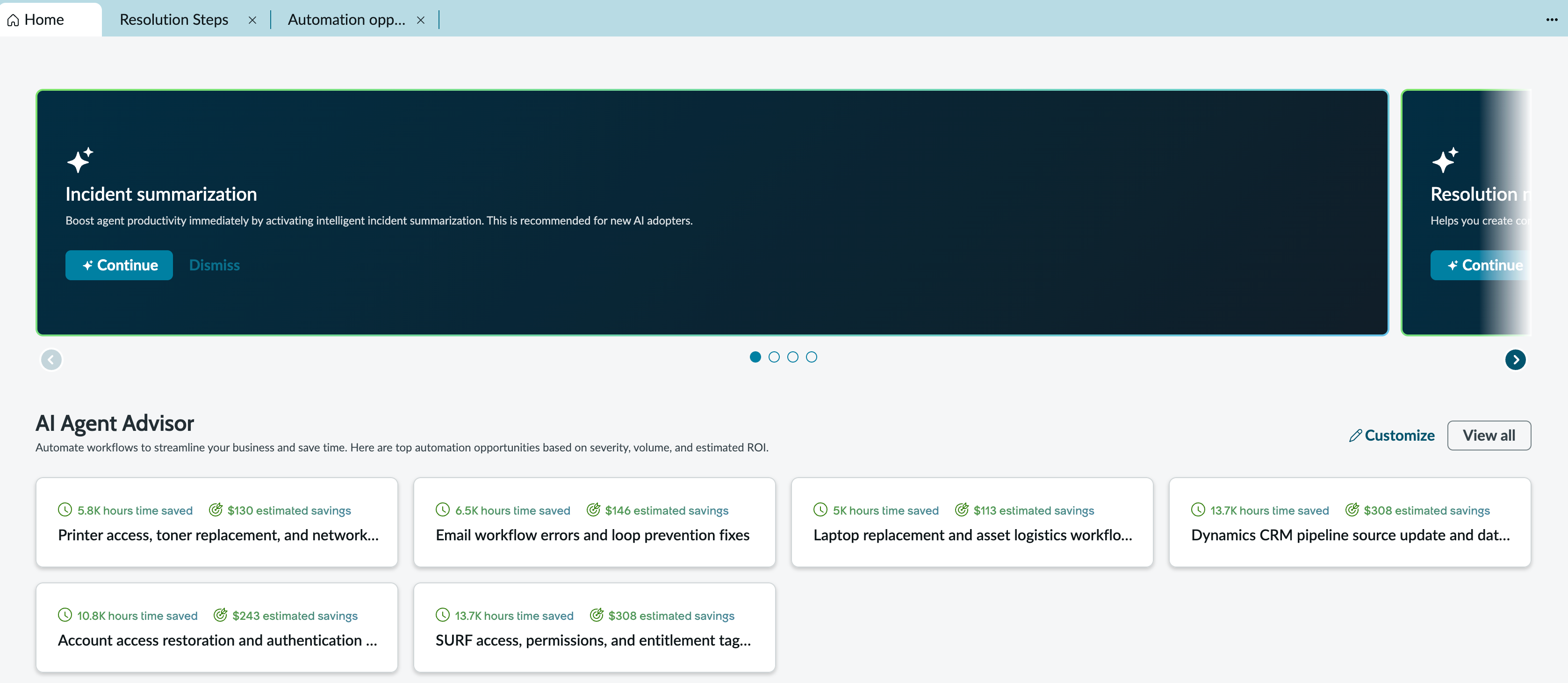Click the savings target icon beside $113
This screenshot has height=683, width=1568.
pyautogui.click(x=962, y=509)
